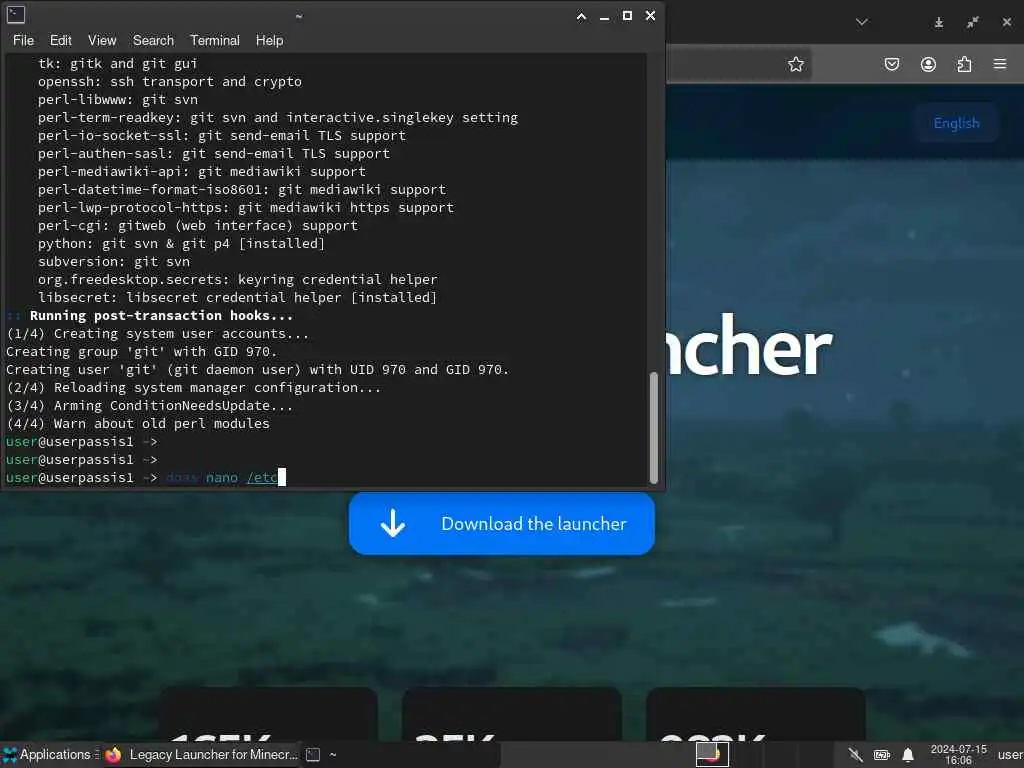Open the Terminal menu
The width and height of the screenshot is (1024, 768).
[x=215, y=40]
